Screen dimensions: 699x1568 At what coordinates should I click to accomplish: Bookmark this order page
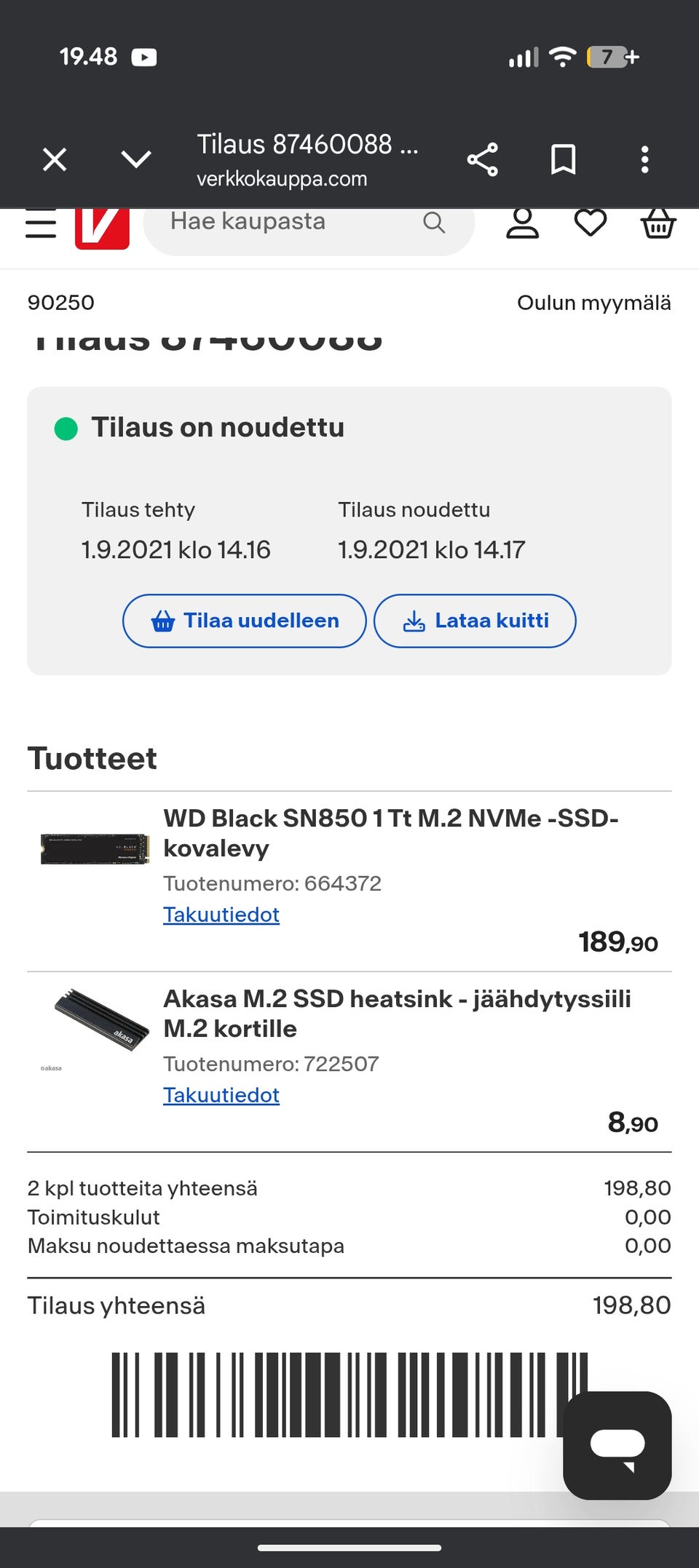point(564,159)
